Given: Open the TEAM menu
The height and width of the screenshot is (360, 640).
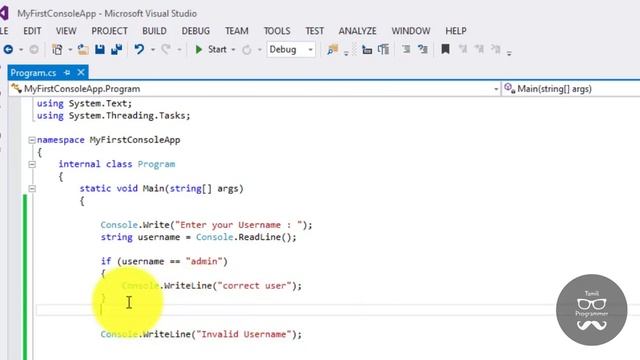Looking at the screenshot, I should pyautogui.click(x=237, y=31).
